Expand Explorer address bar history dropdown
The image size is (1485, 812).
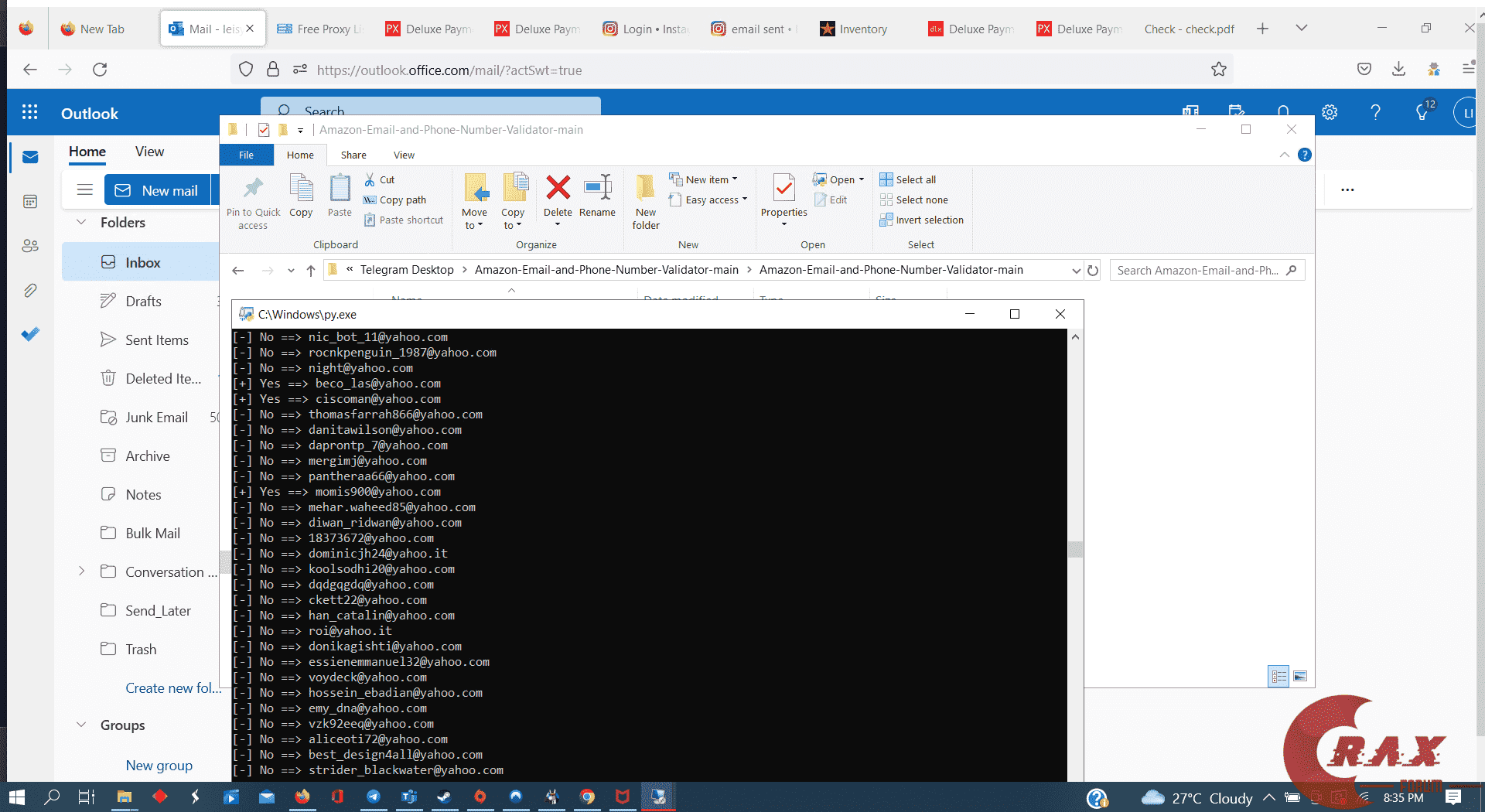[x=1076, y=270]
